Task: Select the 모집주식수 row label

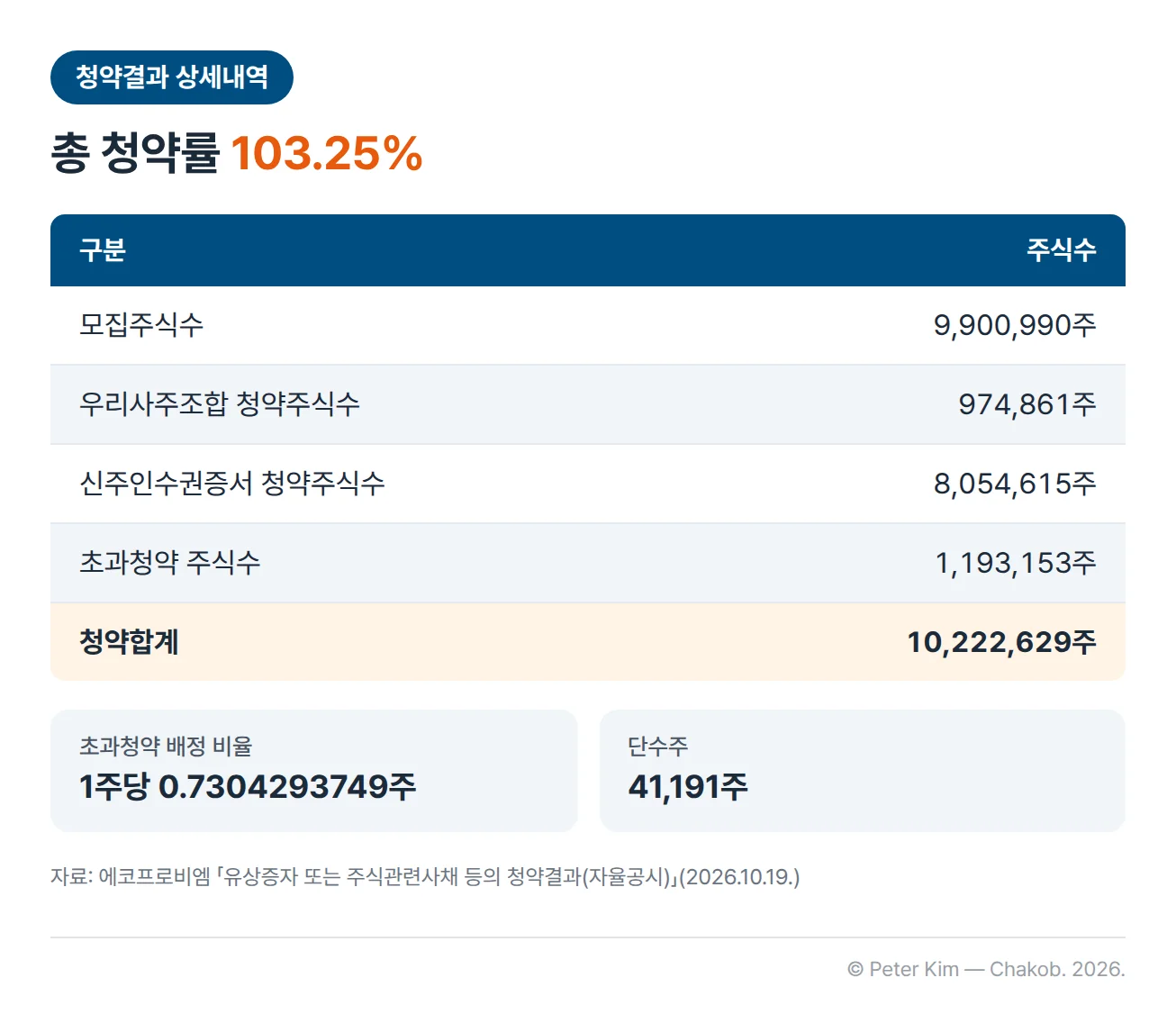Action: 141,325
